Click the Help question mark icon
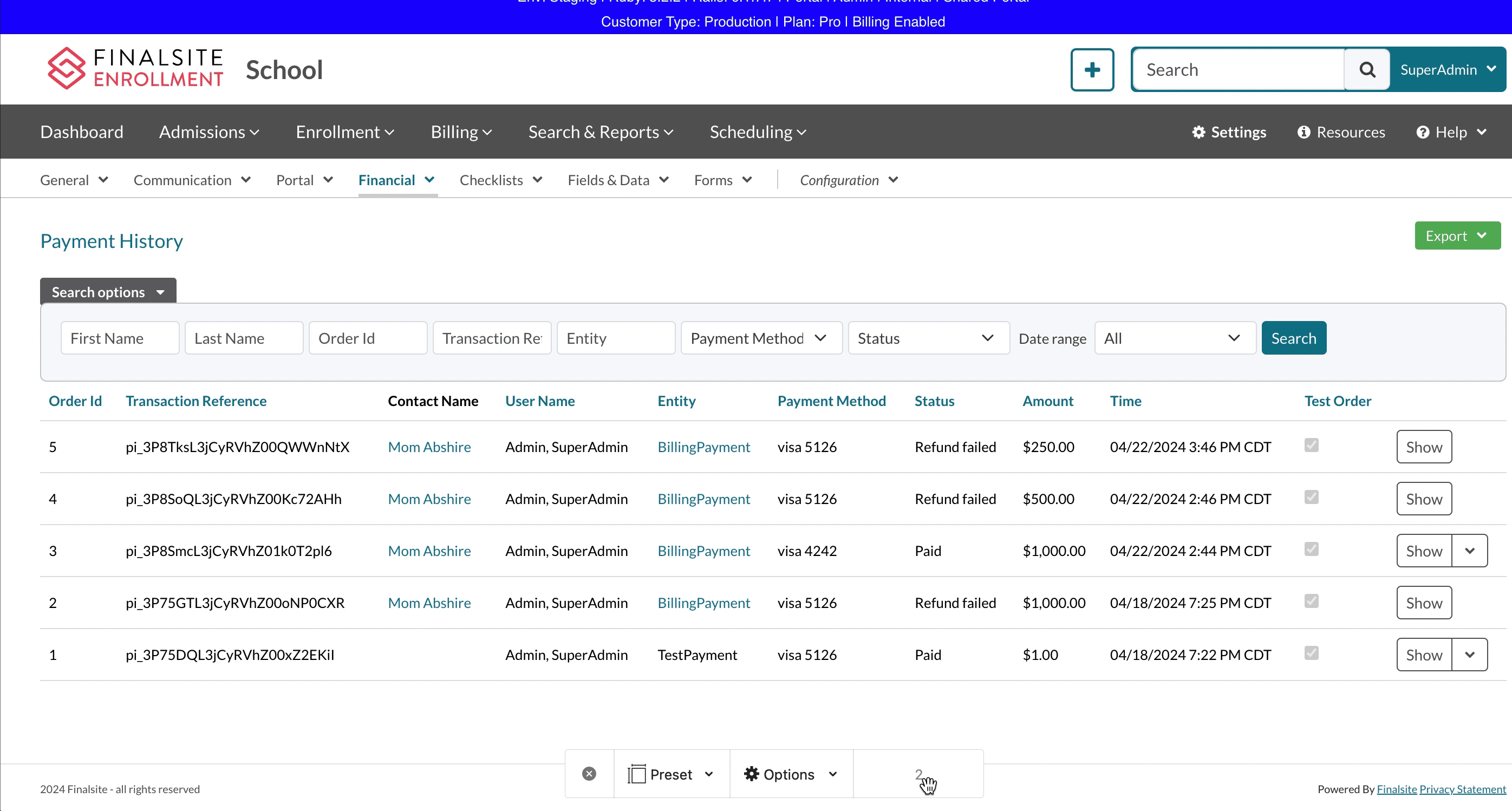This screenshot has width=1512, height=811. point(1422,132)
